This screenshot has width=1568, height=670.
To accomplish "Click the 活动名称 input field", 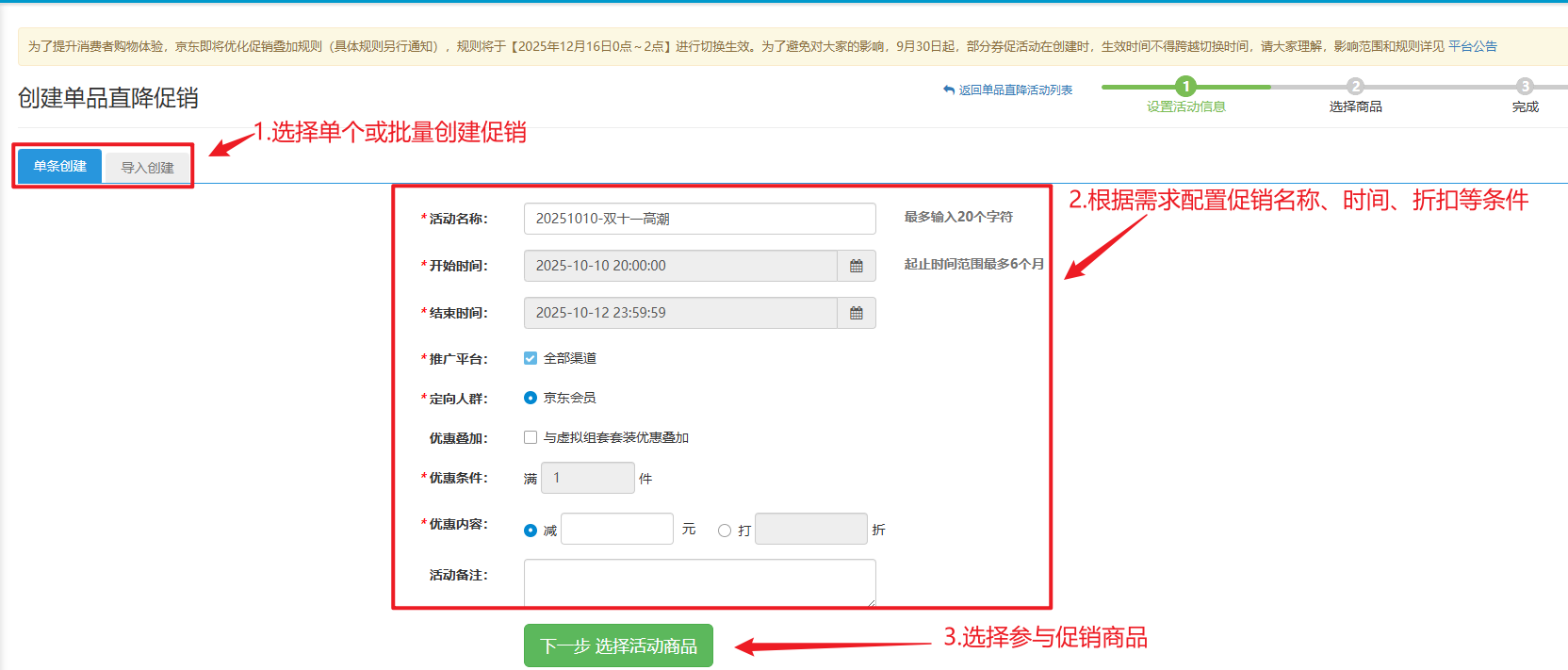I will pos(699,219).
